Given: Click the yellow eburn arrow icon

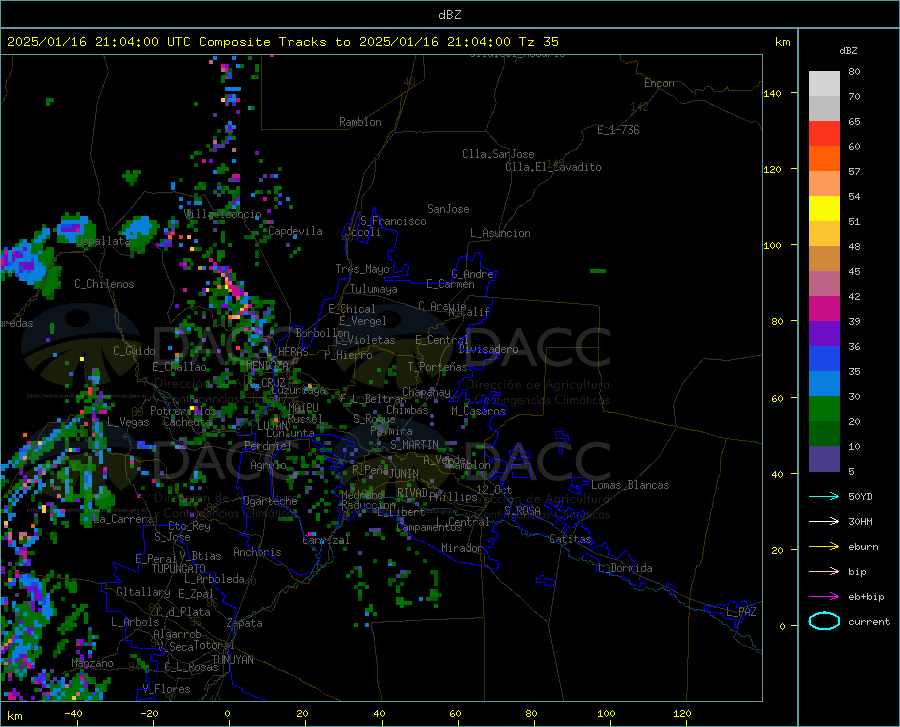Looking at the screenshot, I should [x=824, y=547].
